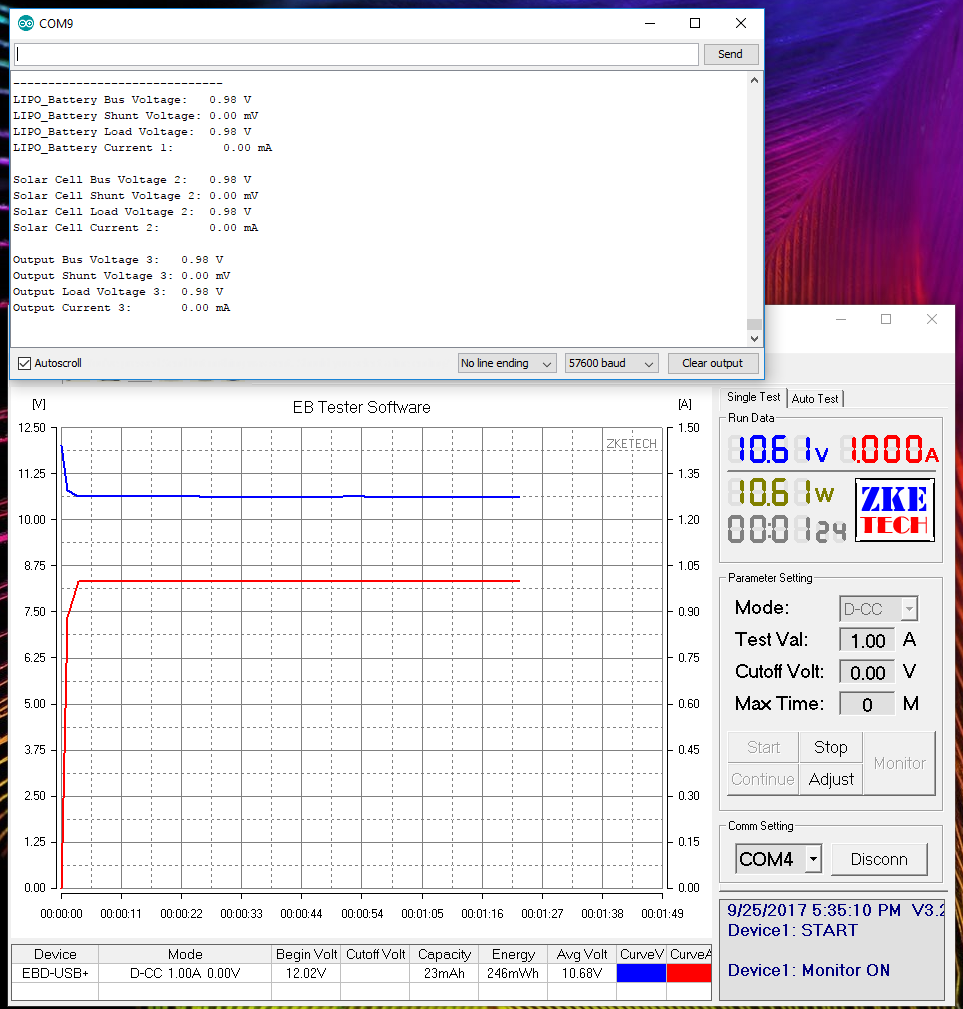Click the grayed Continue button
The width and height of the screenshot is (963, 1009).
(763, 779)
